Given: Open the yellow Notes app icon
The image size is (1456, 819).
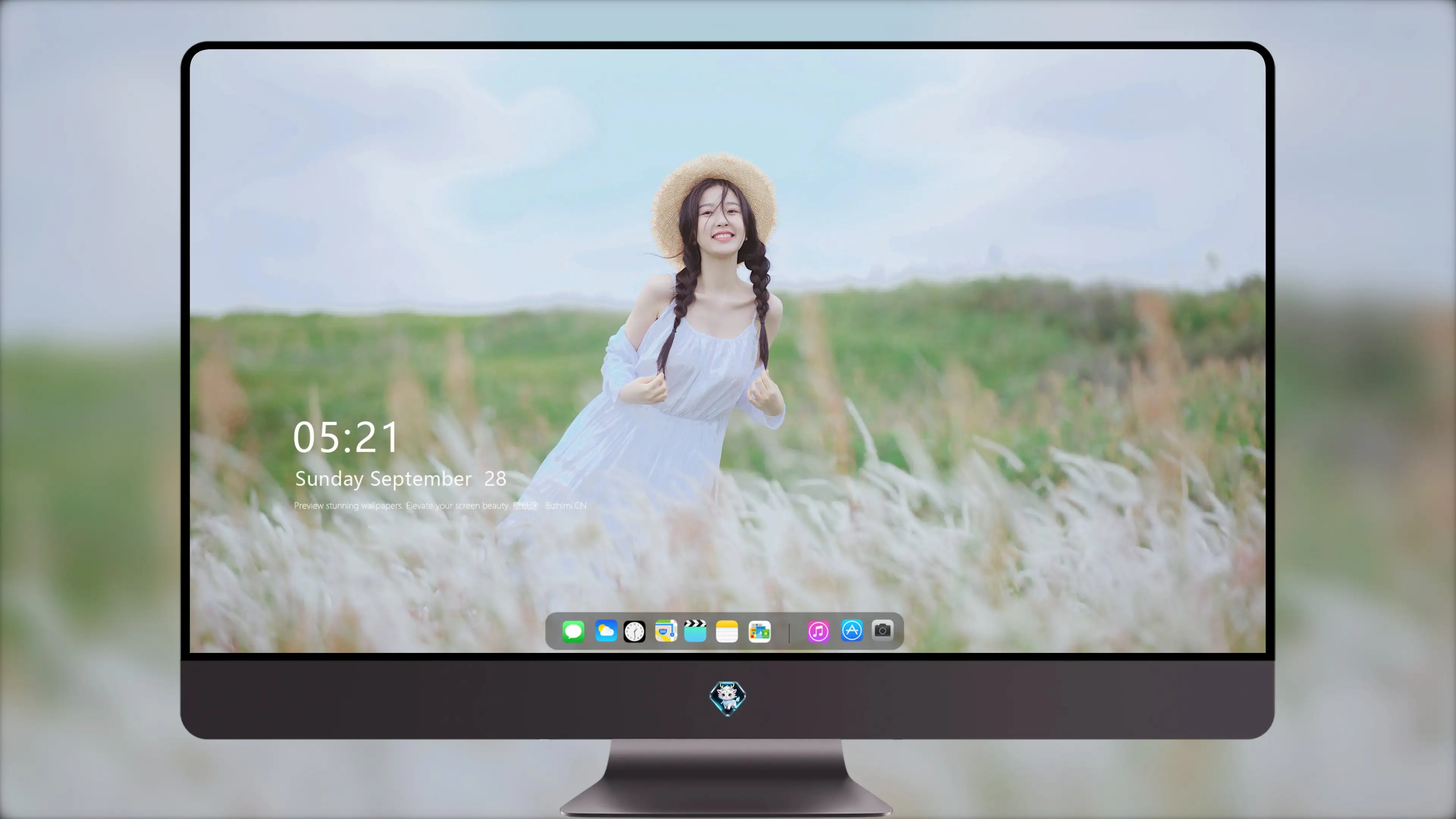Looking at the screenshot, I should [727, 631].
